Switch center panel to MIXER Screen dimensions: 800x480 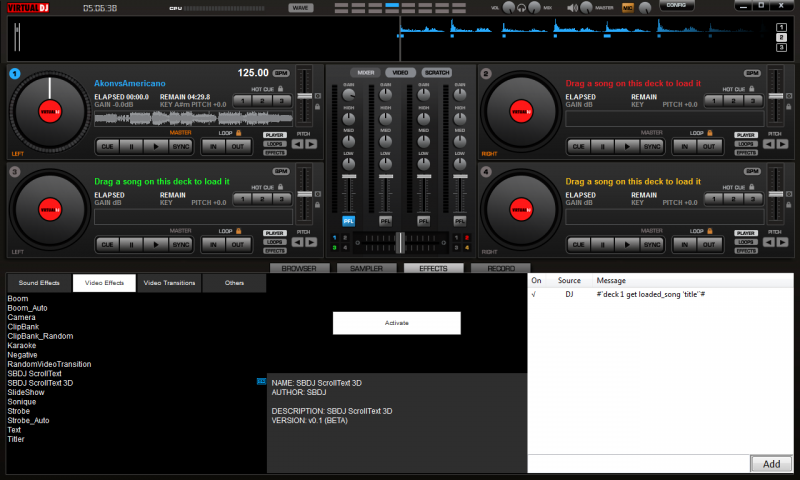coord(365,72)
